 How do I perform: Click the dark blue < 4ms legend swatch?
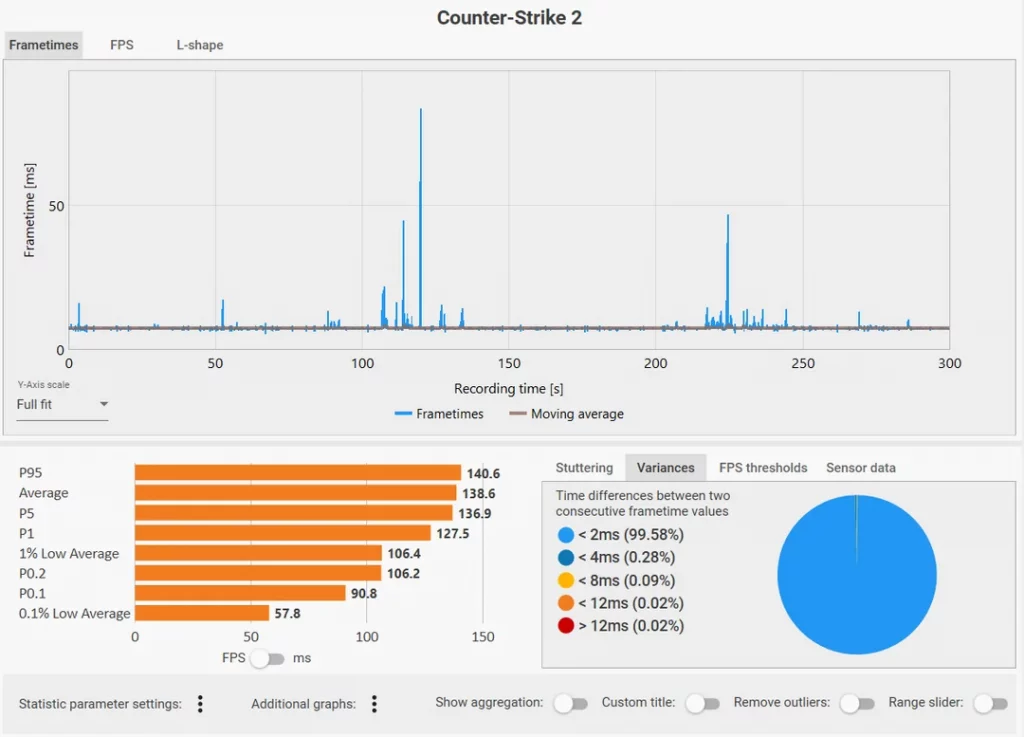coord(566,557)
